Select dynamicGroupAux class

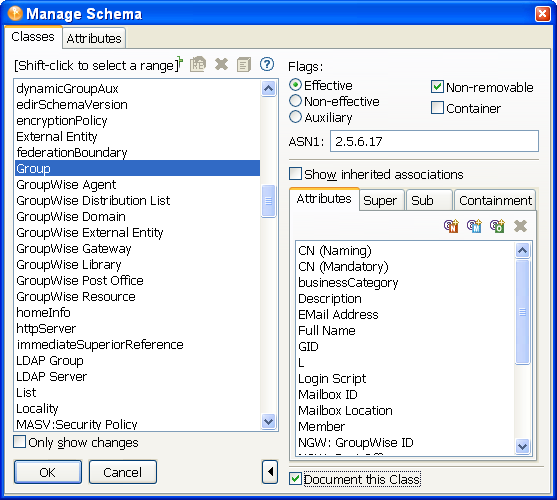(x=137, y=88)
